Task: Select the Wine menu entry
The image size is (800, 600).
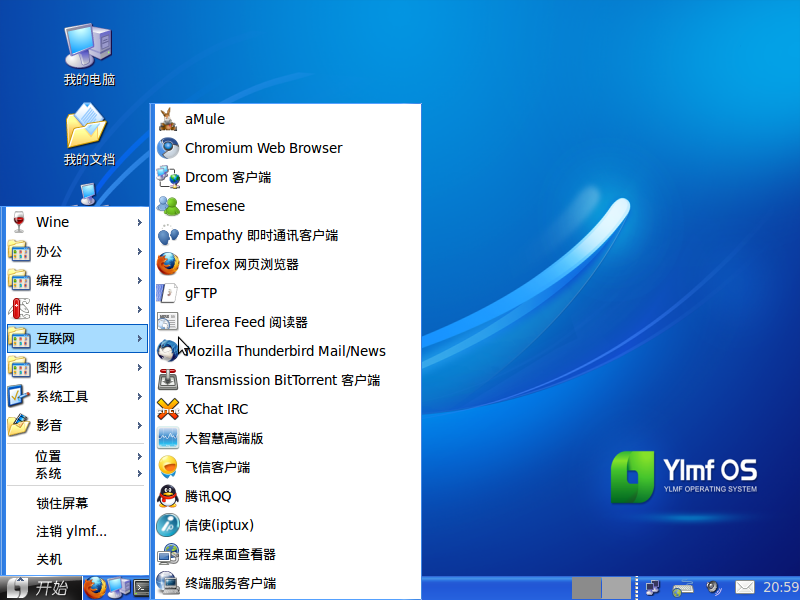Action: [77, 222]
